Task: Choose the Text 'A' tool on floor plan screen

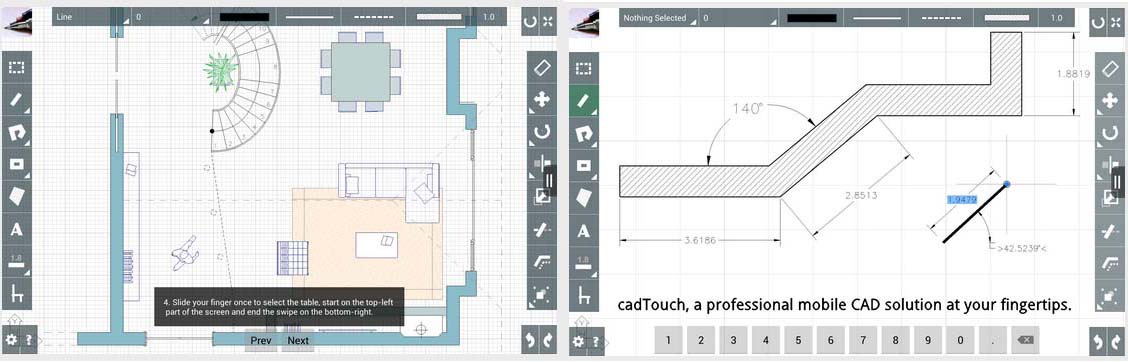Action: click(x=17, y=231)
